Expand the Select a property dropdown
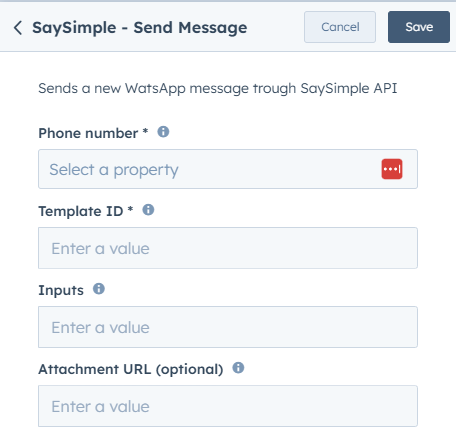456x445 pixels. 228,169
